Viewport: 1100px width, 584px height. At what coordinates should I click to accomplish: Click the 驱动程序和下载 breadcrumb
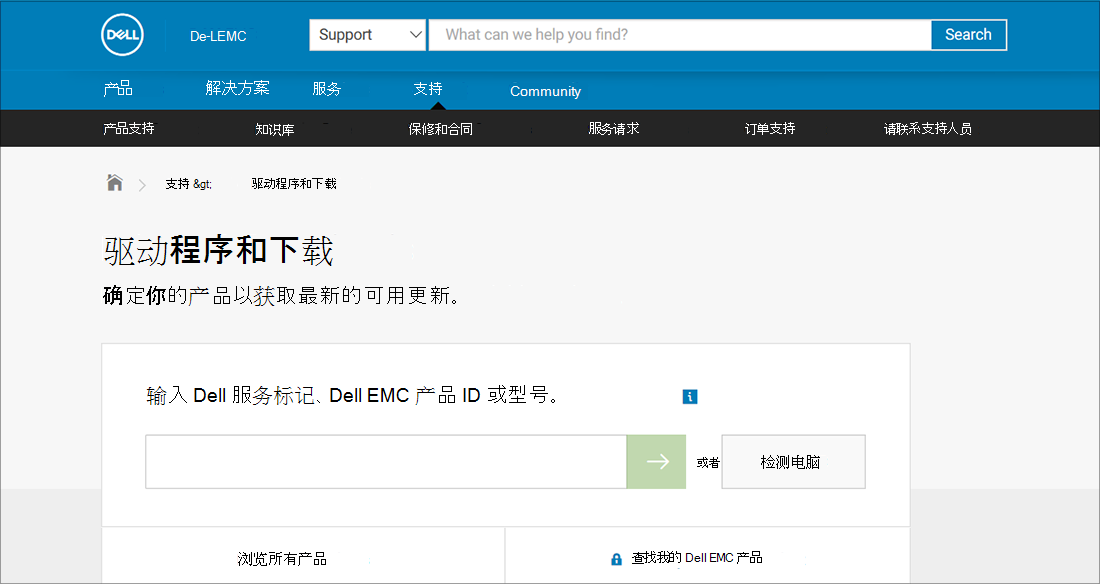coord(294,183)
